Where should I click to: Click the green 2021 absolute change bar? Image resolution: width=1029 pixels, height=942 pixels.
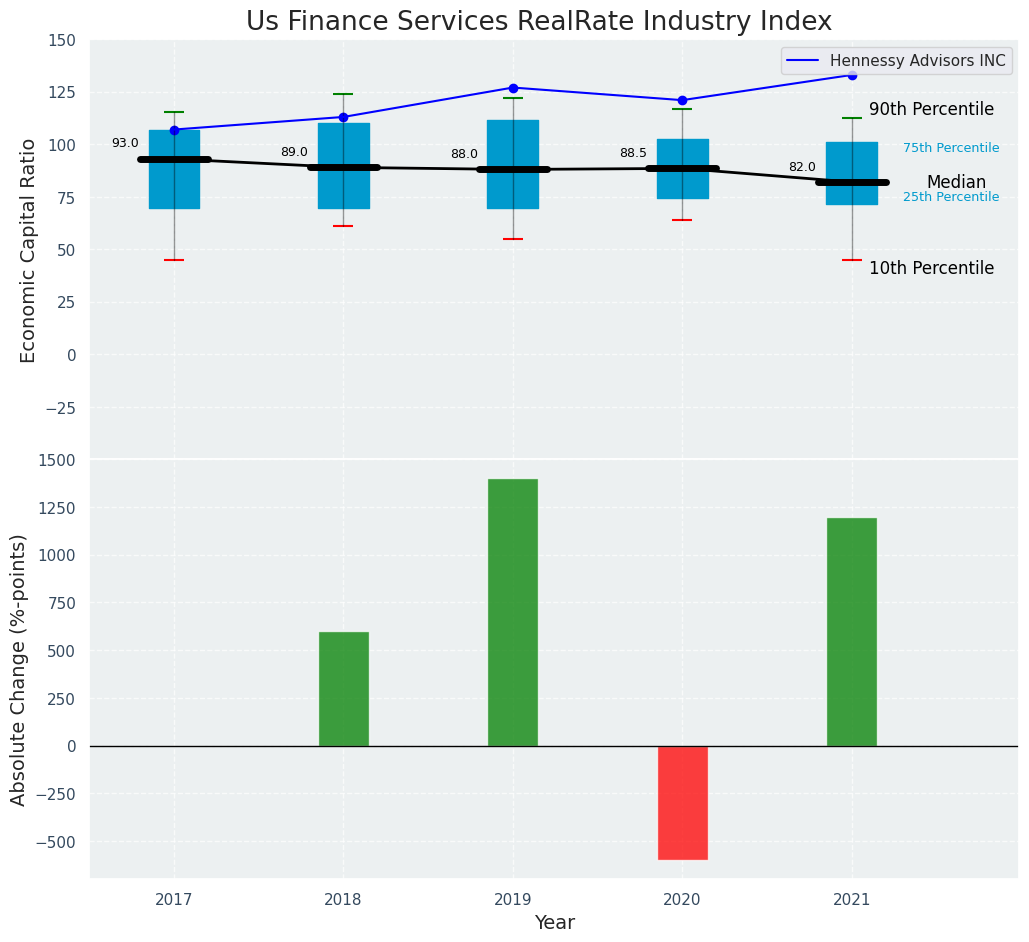coord(852,631)
